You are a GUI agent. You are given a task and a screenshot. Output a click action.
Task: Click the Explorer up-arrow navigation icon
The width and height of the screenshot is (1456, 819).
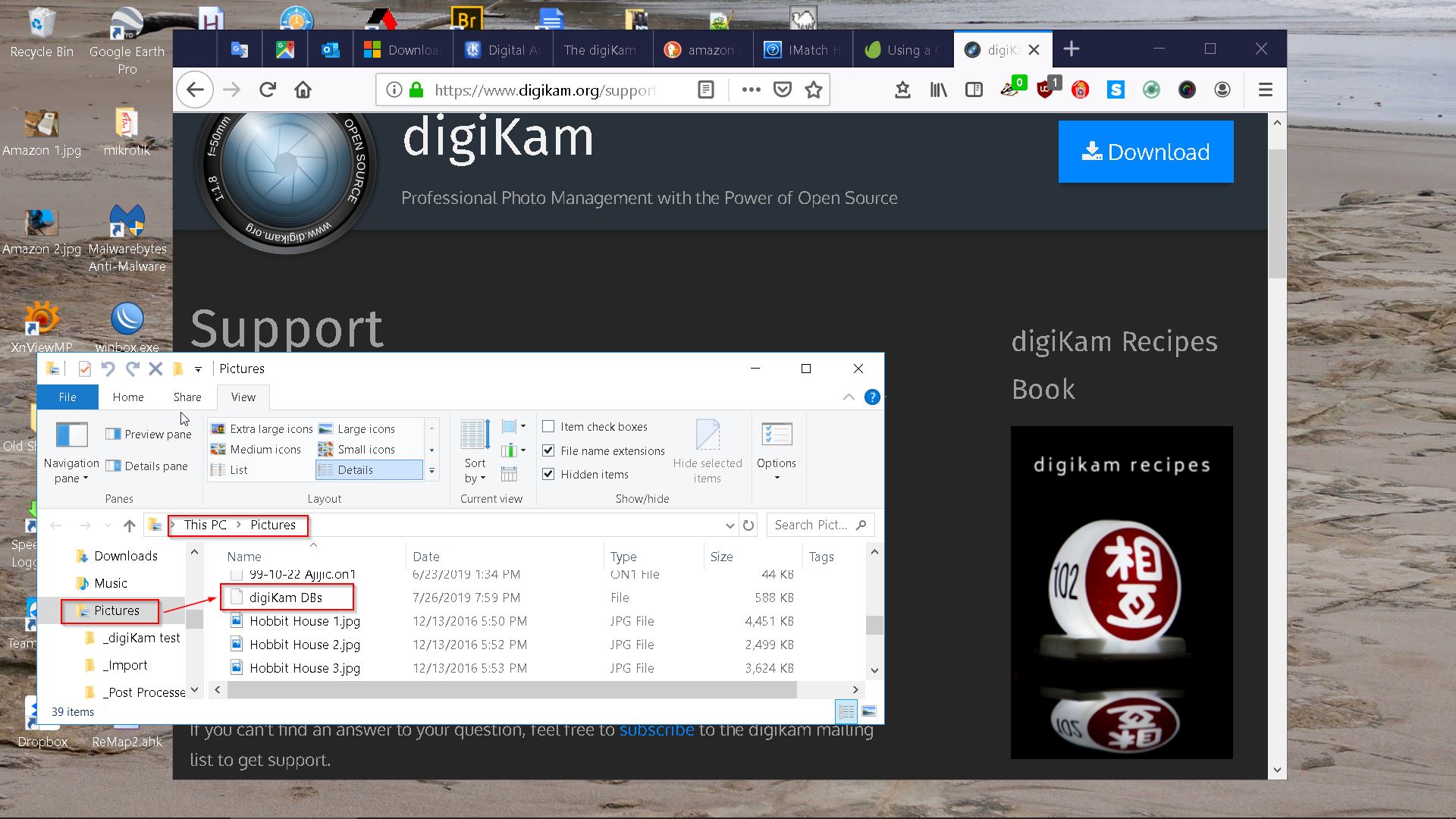(130, 526)
